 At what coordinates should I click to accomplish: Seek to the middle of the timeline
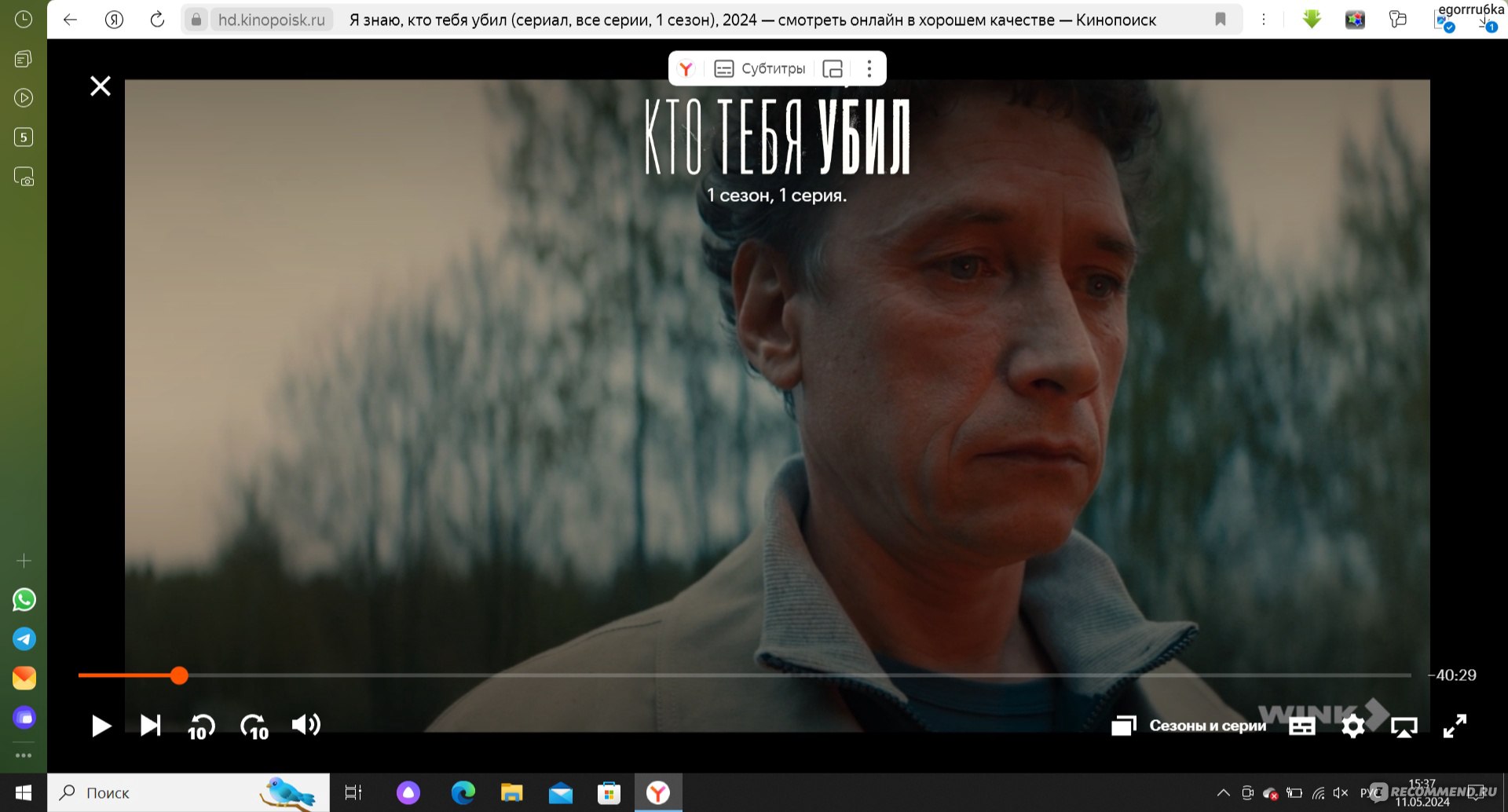click(745, 675)
